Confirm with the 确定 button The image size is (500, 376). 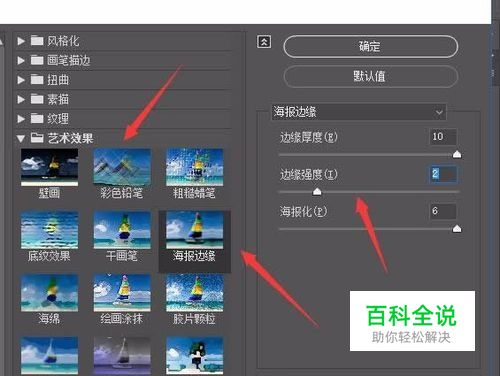(371, 47)
